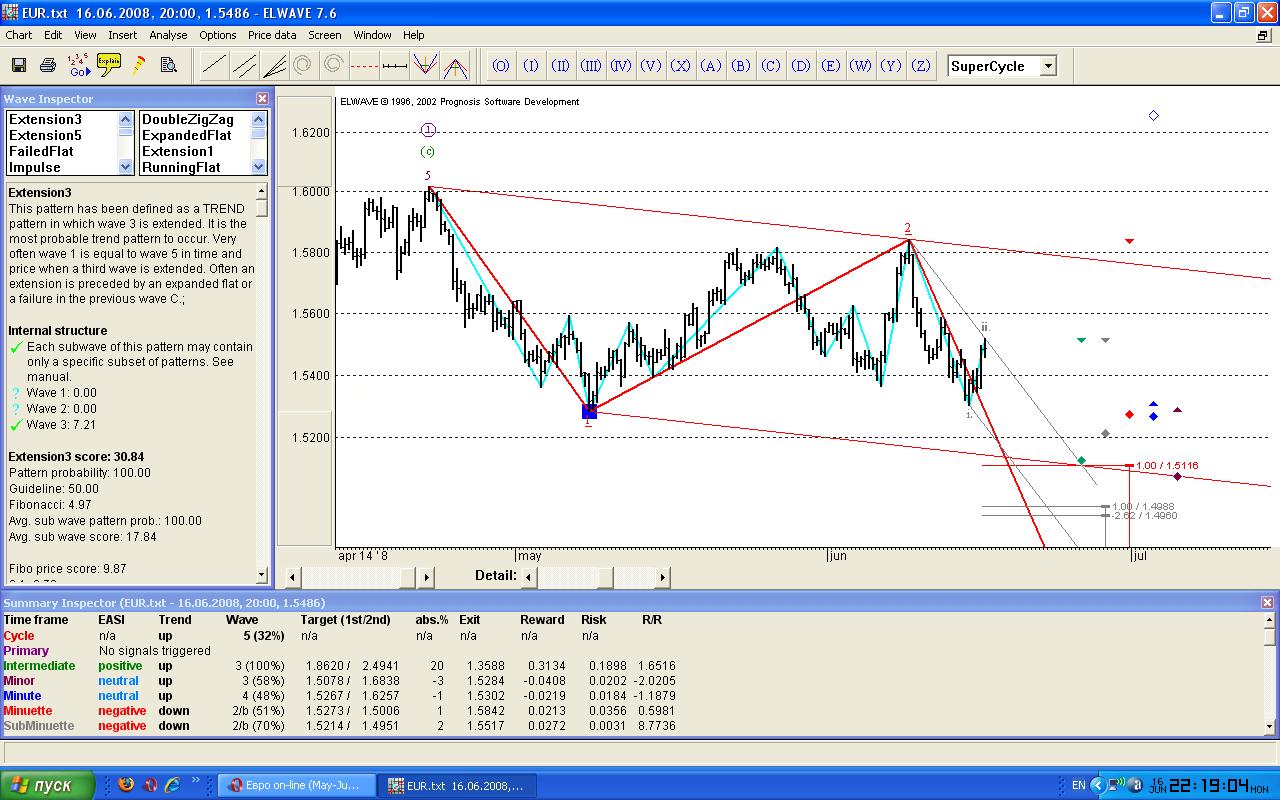Open the Explain speech bubble tool
This screenshot has height=800, width=1280.
[x=109, y=65]
